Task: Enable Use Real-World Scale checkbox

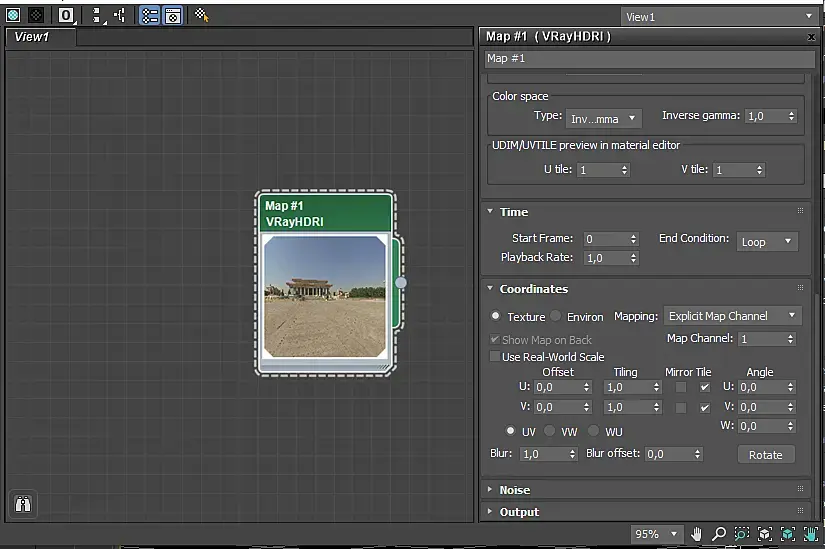Action: click(495, 357)
